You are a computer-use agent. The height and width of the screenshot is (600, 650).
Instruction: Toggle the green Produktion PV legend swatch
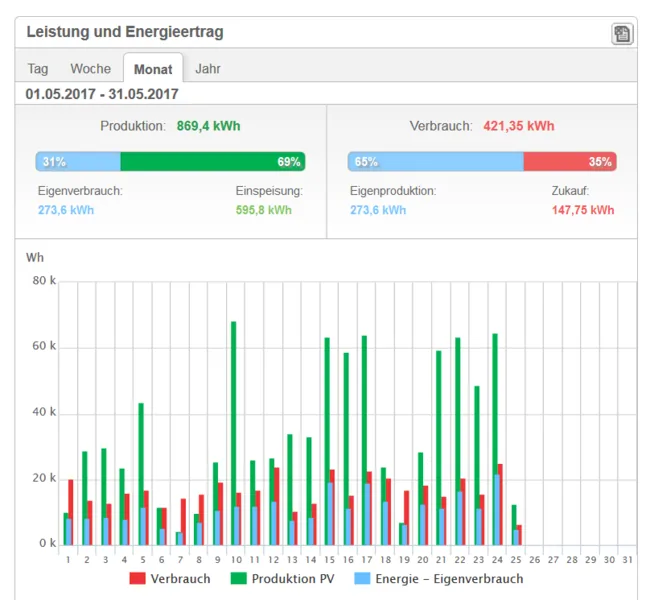click(x=238, y=578)
